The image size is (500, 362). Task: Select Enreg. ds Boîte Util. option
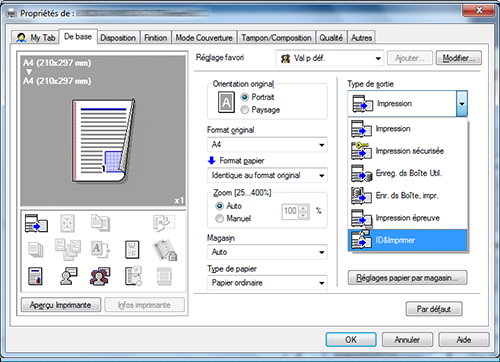click(x=408, y=173)
